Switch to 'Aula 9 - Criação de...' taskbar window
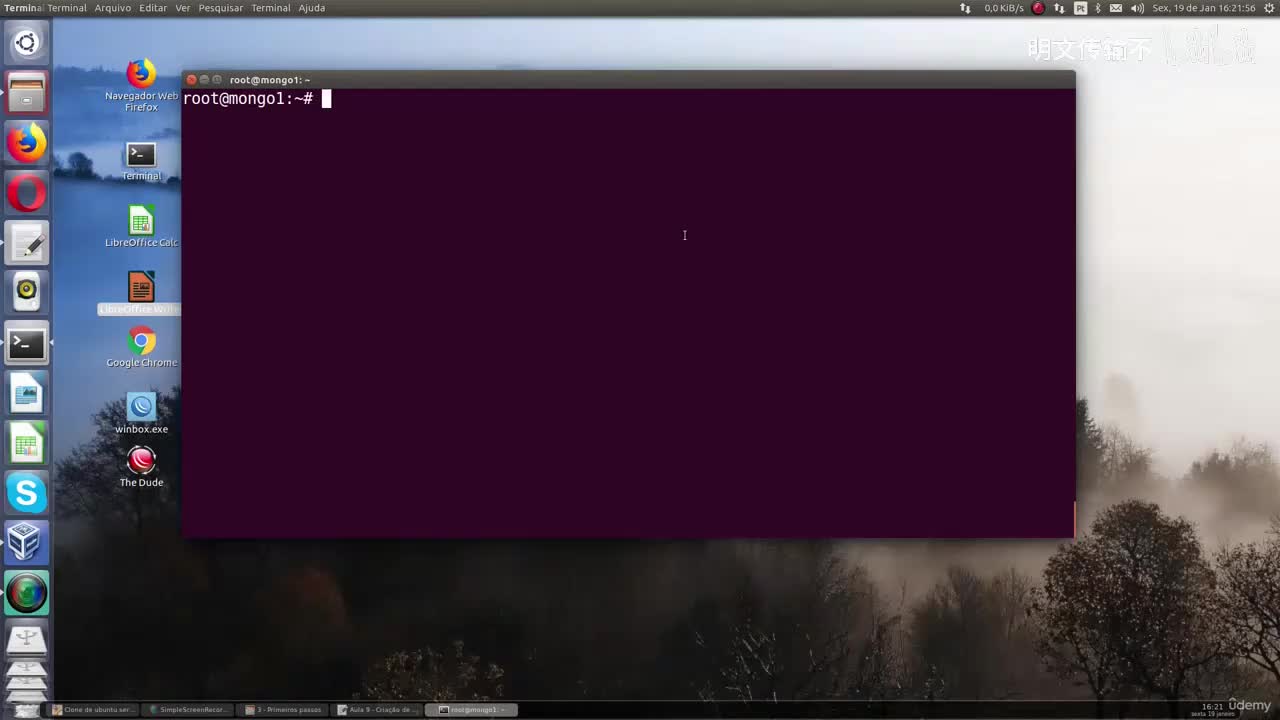Viewport: 1280px width, 720px height. click(x=378, y=710)
